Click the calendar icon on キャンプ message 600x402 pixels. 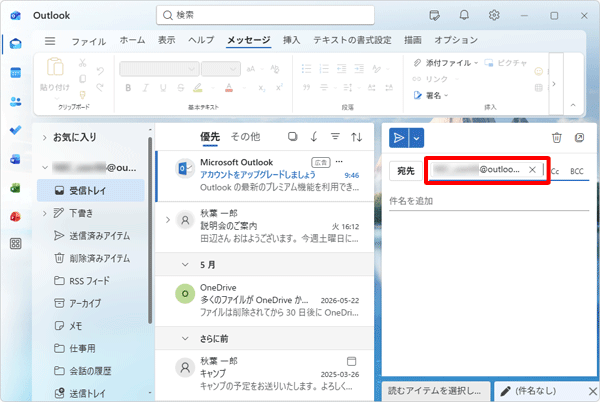[x=351, y=361]
